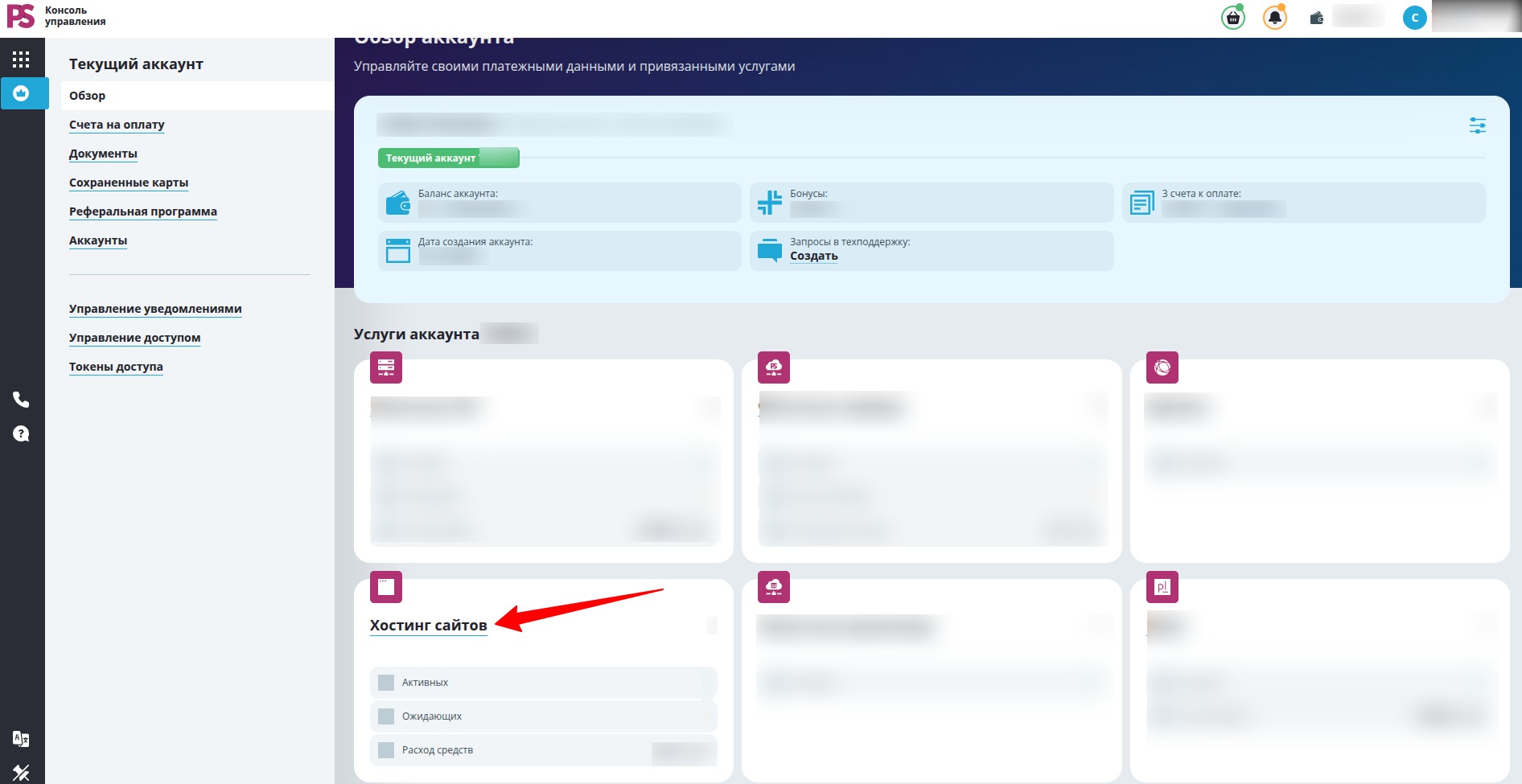Open account settings sliders icon
1522x784 pixels.
[1477, 125]
